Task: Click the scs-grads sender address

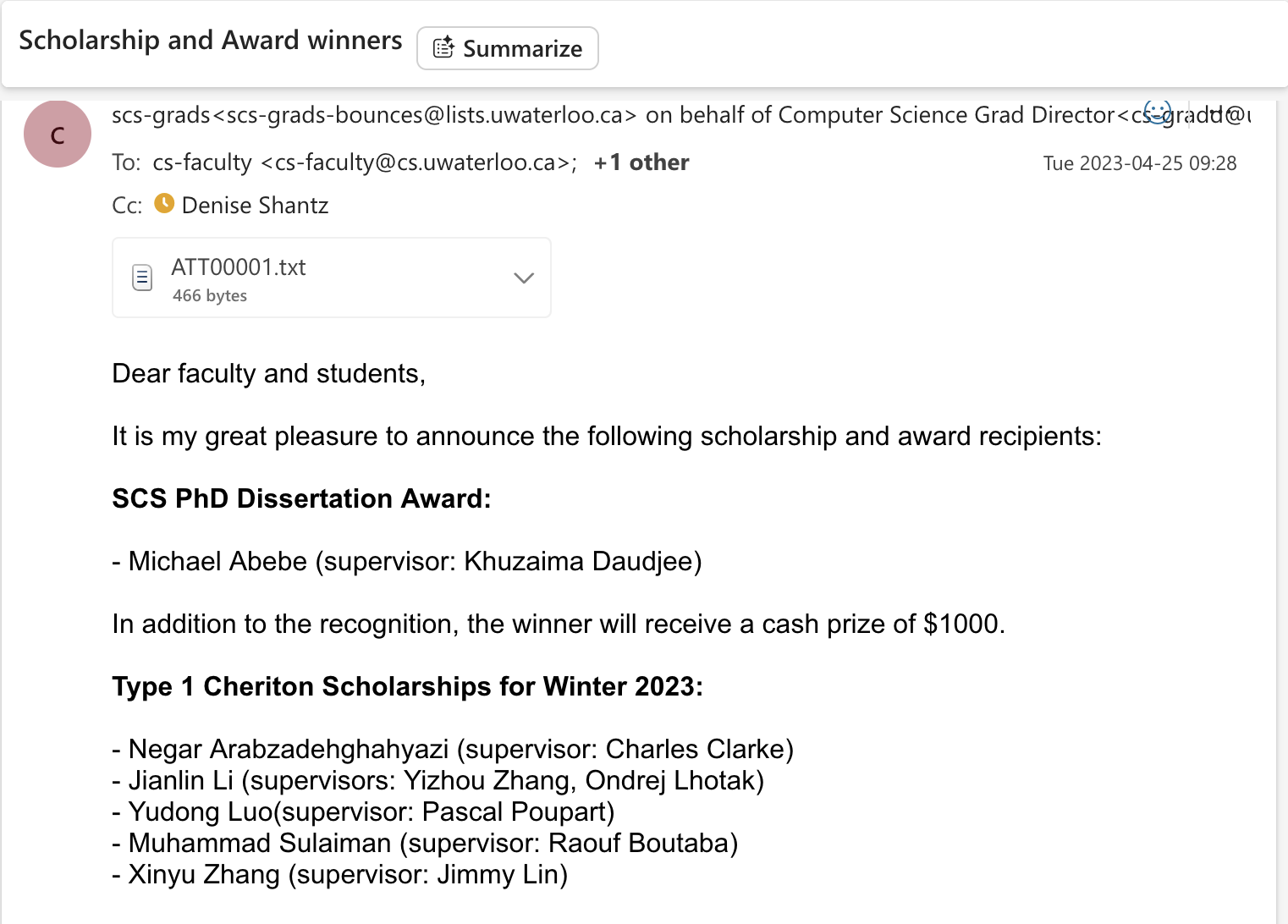Action: point(373,115)
